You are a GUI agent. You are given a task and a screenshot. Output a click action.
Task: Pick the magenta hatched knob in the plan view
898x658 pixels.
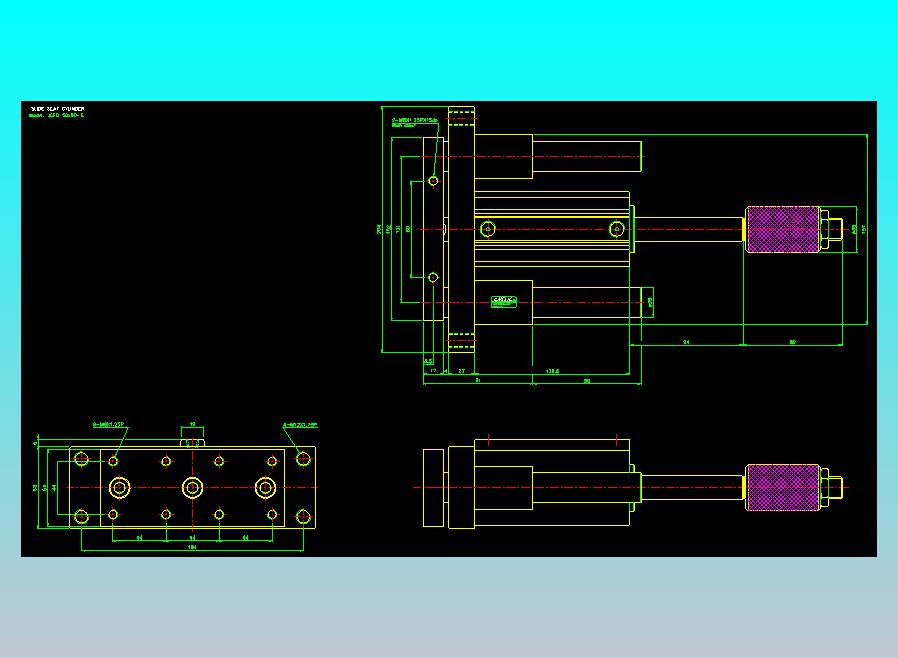click(783, 230)
